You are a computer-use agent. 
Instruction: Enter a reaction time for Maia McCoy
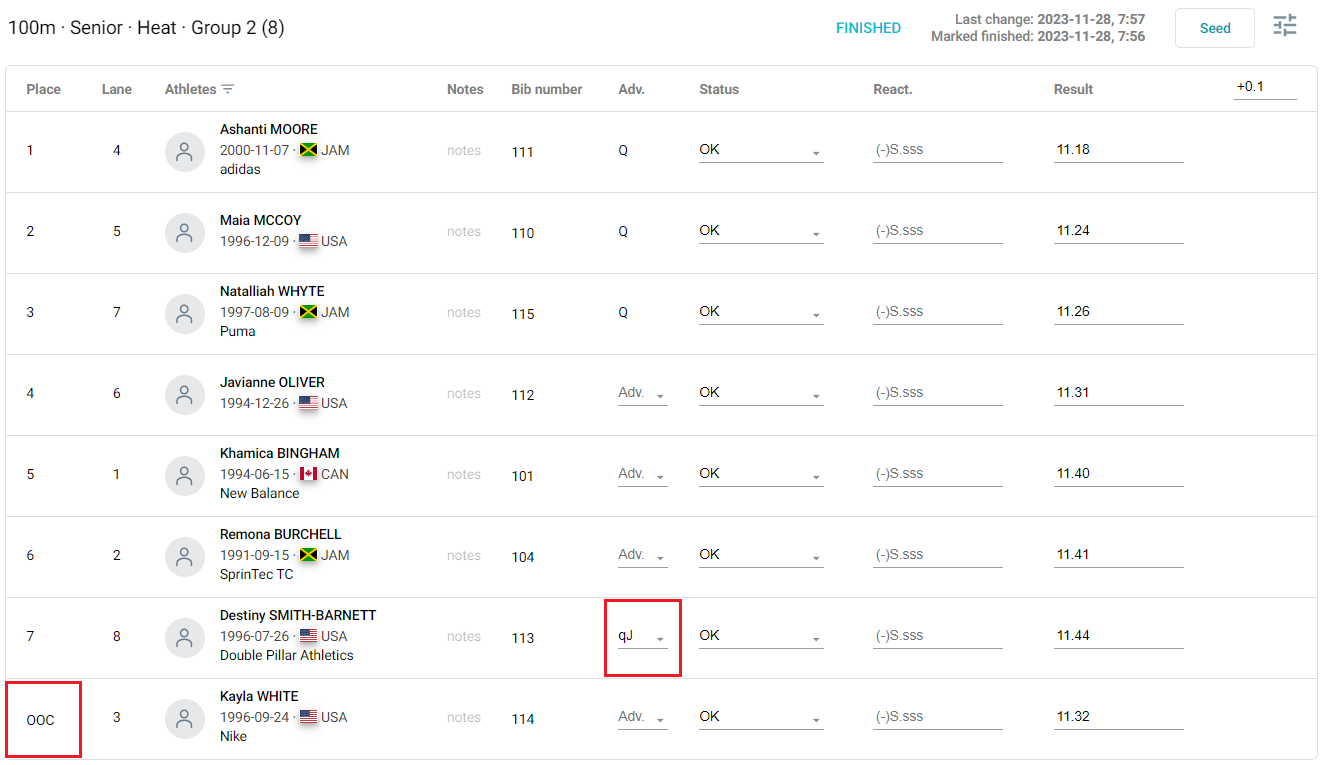click(936, 230)
